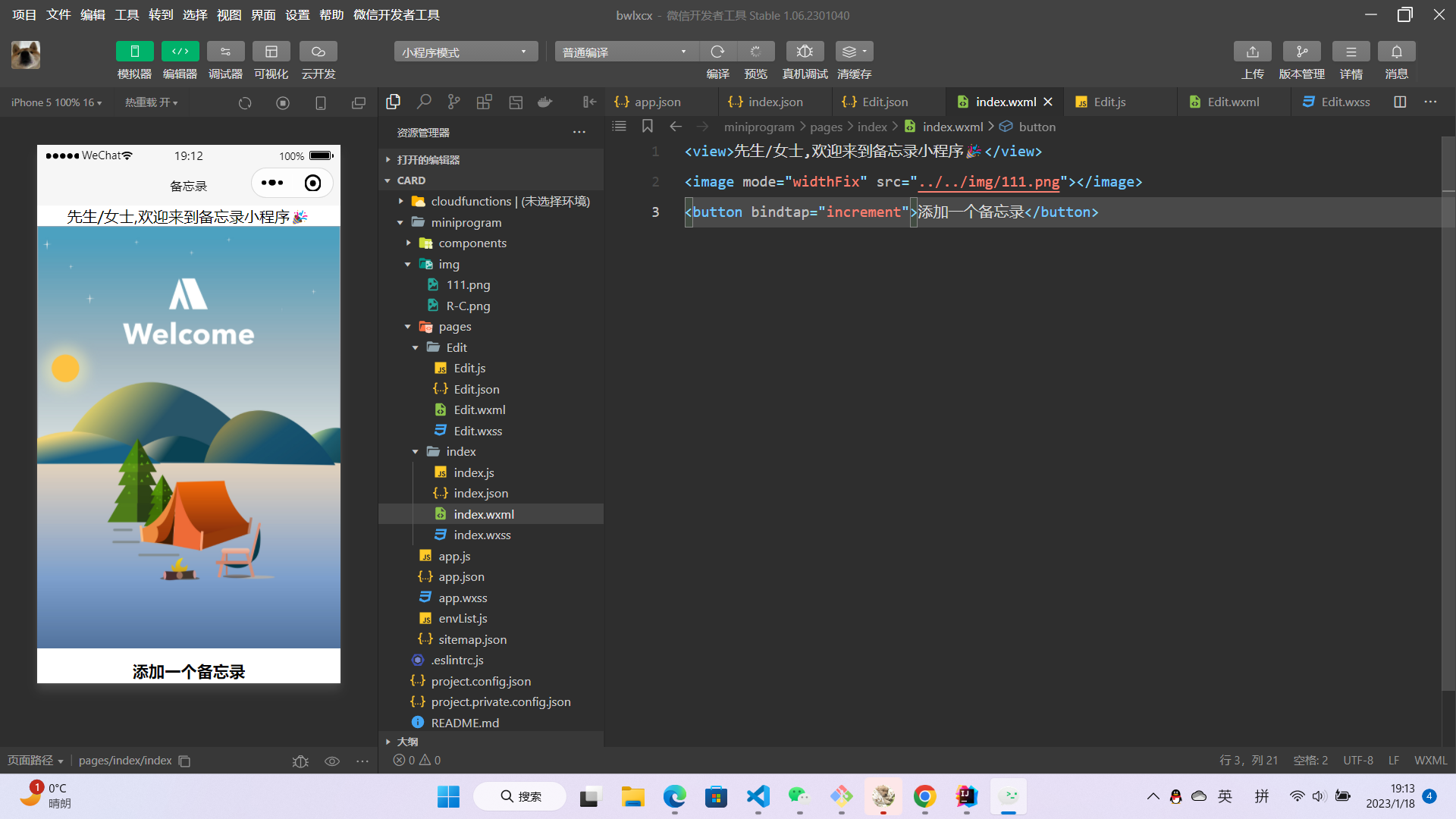Click the compile refresh icon
Screen dimensions: 1456x819
(717, 52)
